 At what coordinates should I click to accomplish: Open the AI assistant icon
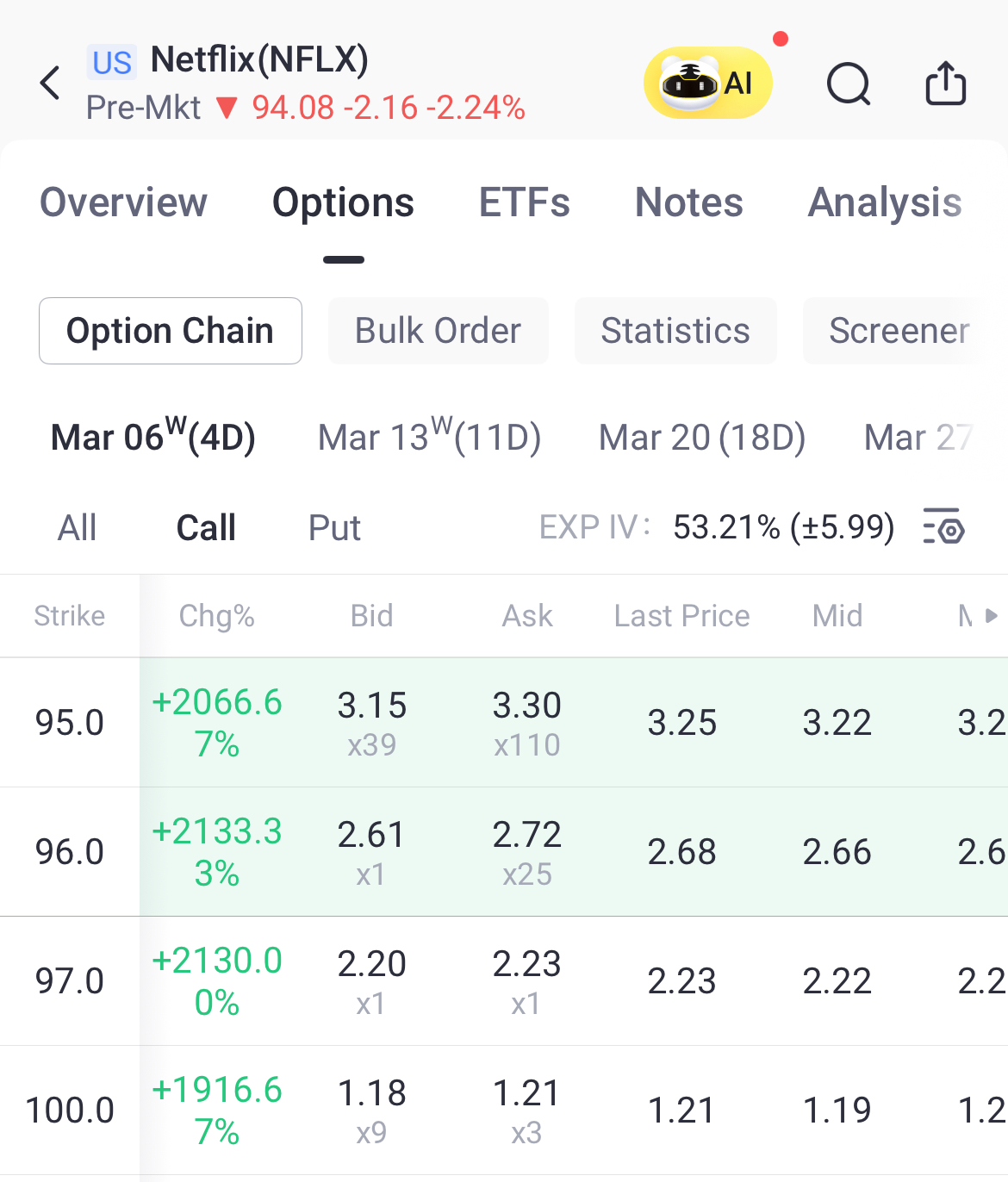[x=707, y=83]
